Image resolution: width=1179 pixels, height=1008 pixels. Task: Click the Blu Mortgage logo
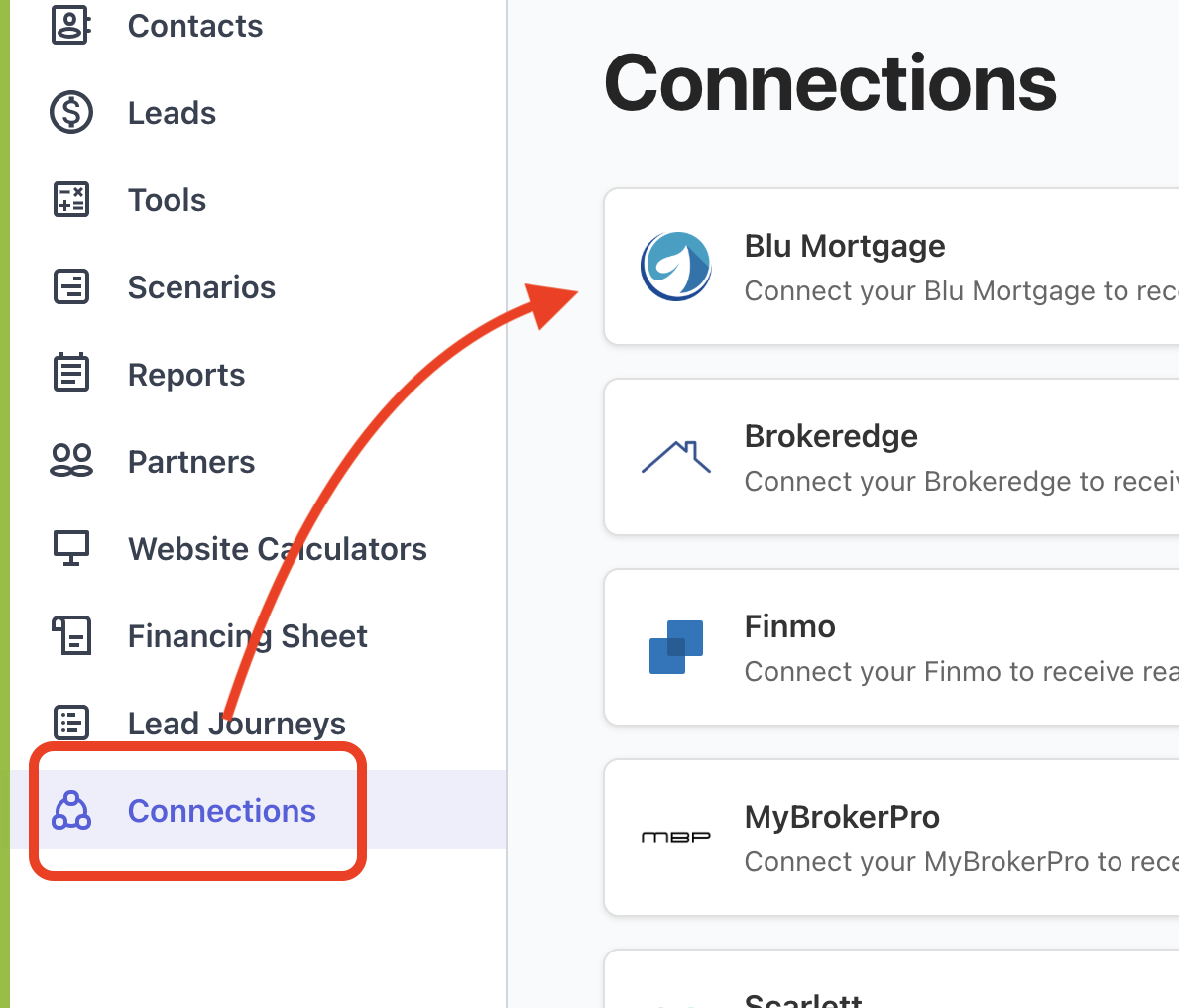click(676, 267)
